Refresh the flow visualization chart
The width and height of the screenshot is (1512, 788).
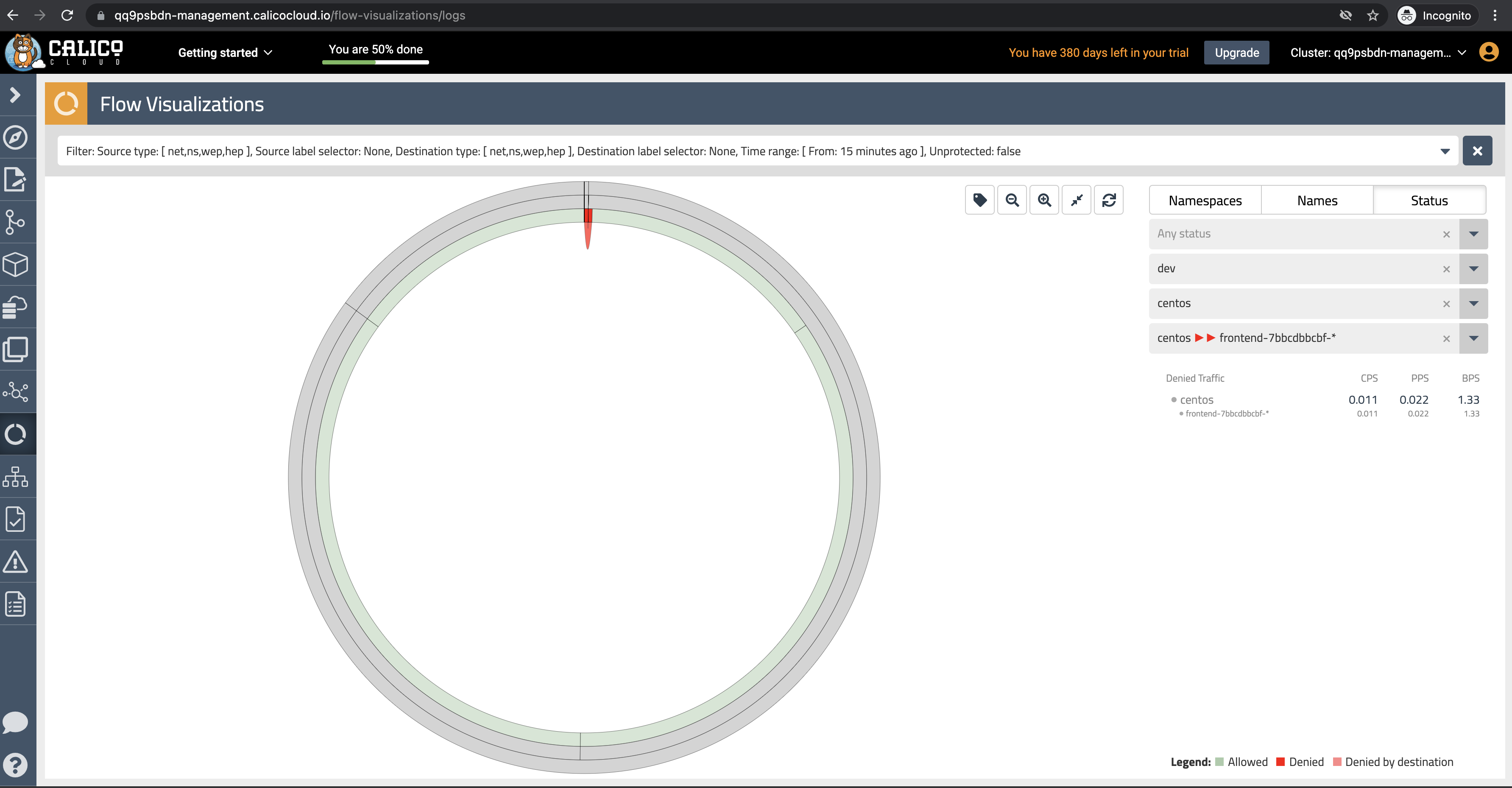(1109, 200)
